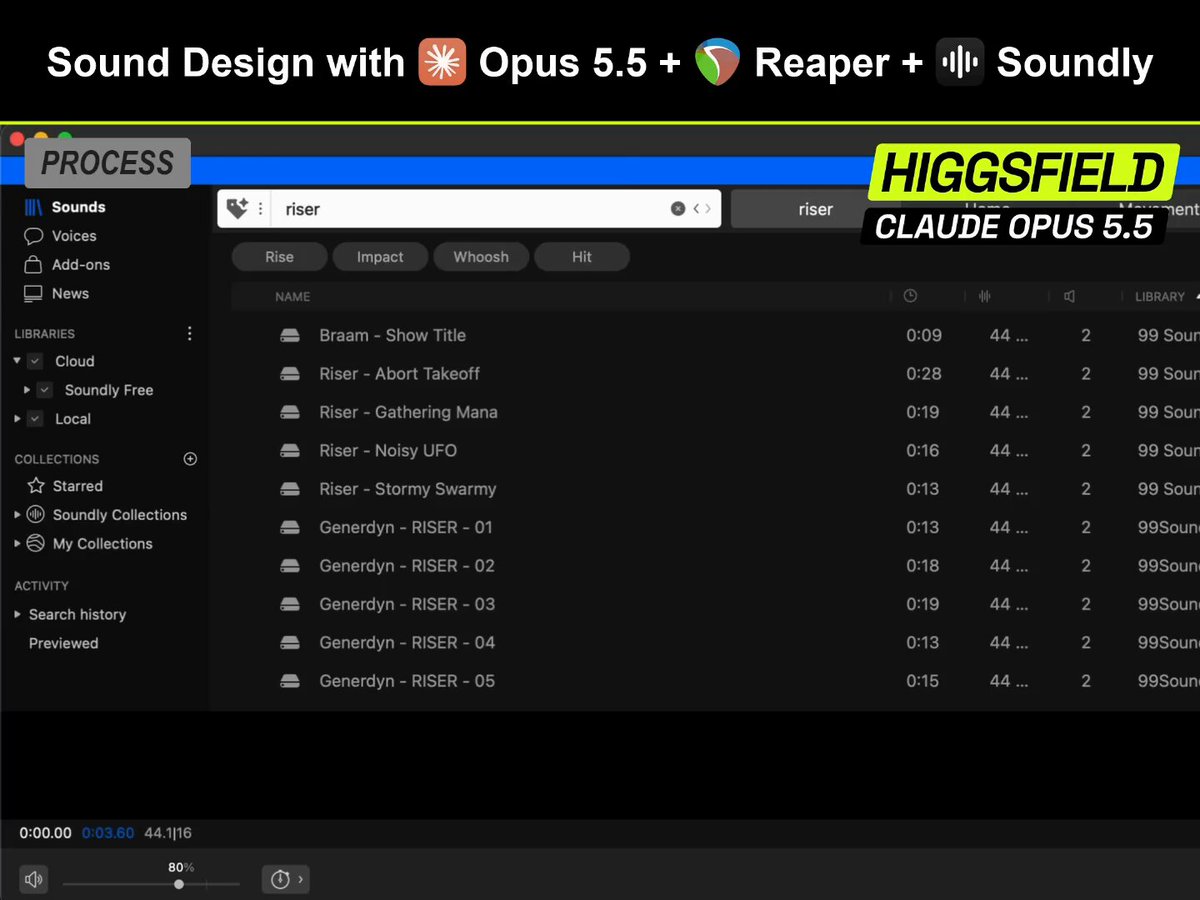Click the drive icon for Riser - Abort Takeoff

pos(290,374)
